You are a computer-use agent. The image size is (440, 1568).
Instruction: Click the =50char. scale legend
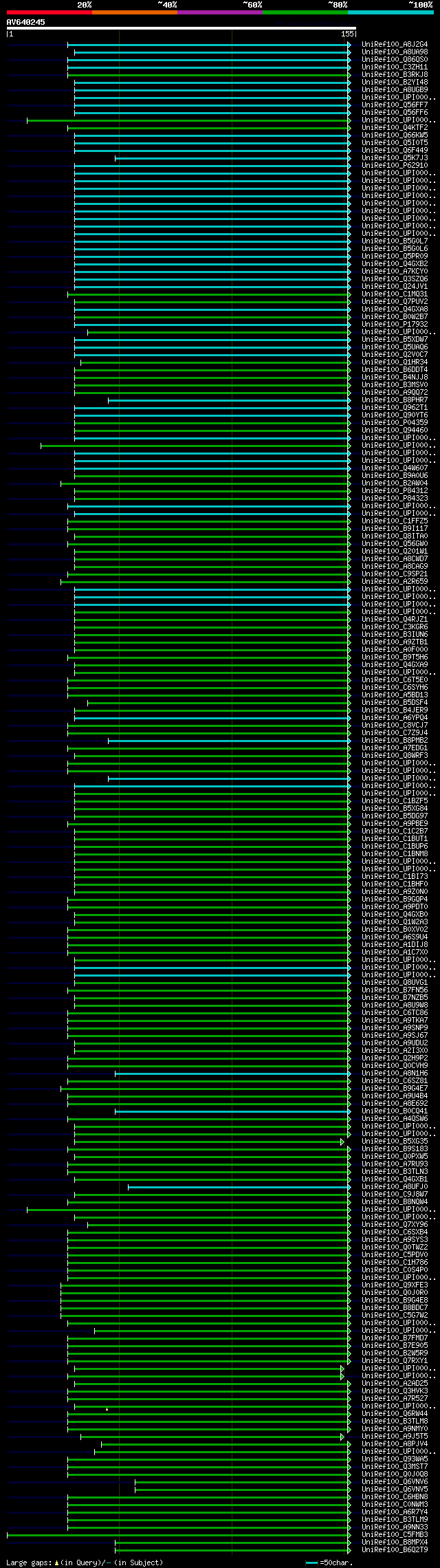(329, 1562)
